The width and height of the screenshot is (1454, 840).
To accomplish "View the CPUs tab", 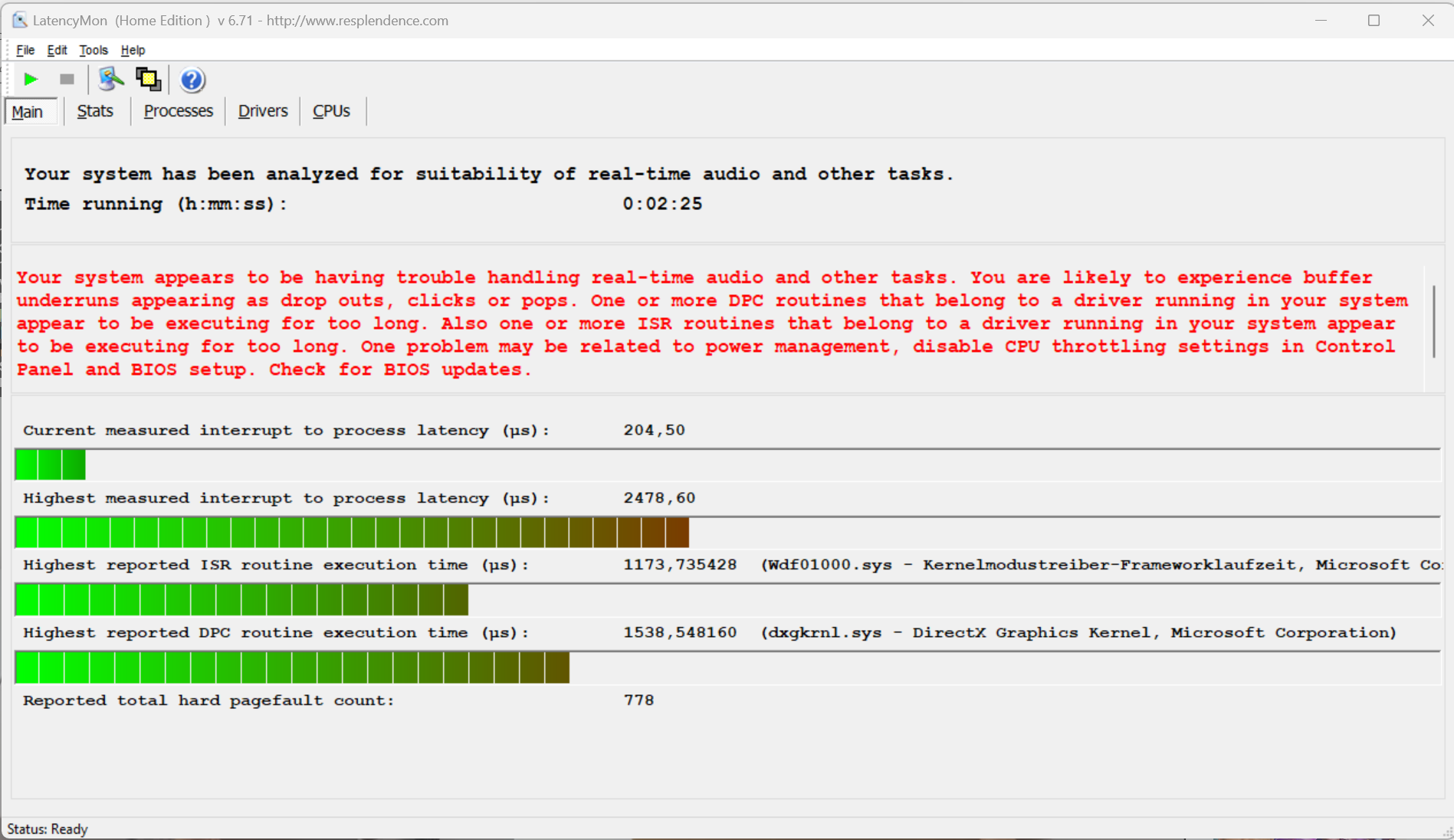I will pos(331,111).
